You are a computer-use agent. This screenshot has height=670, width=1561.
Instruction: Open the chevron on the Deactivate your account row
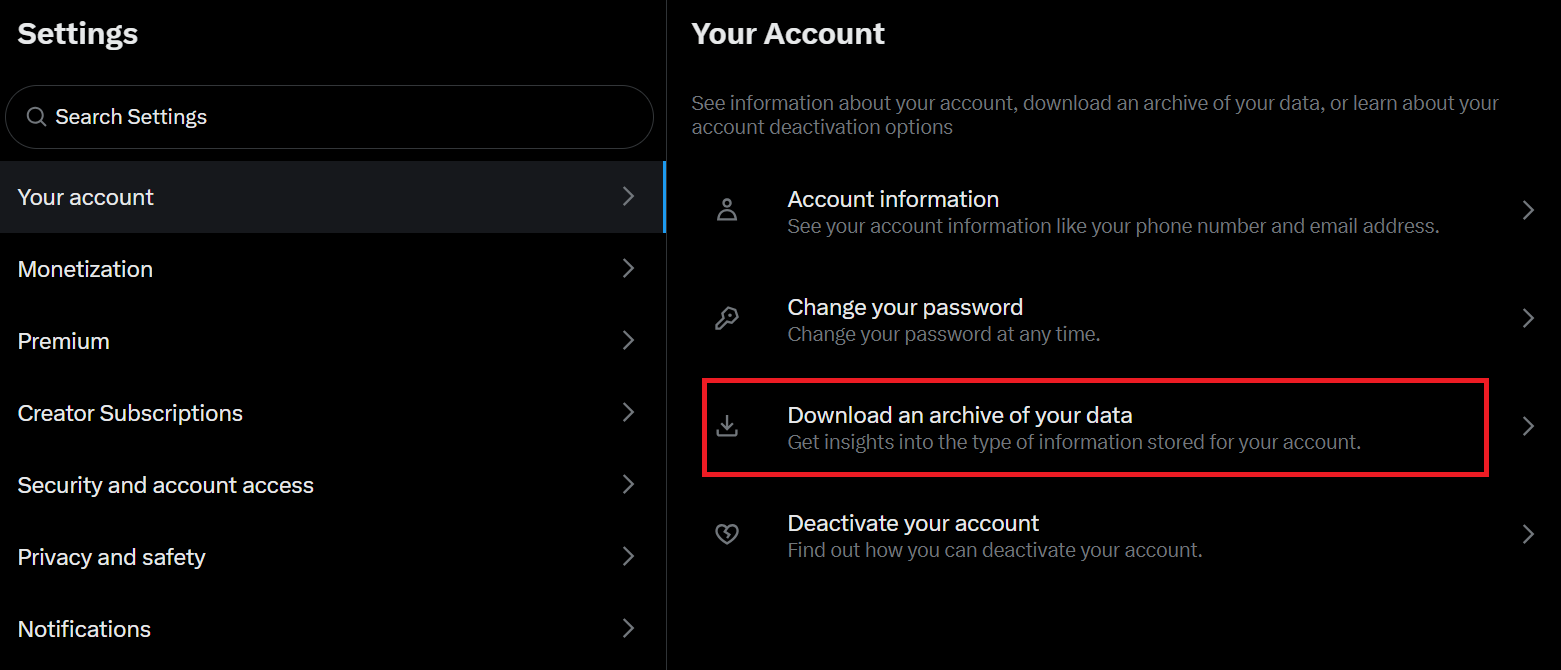click(x=1528, y=534)
